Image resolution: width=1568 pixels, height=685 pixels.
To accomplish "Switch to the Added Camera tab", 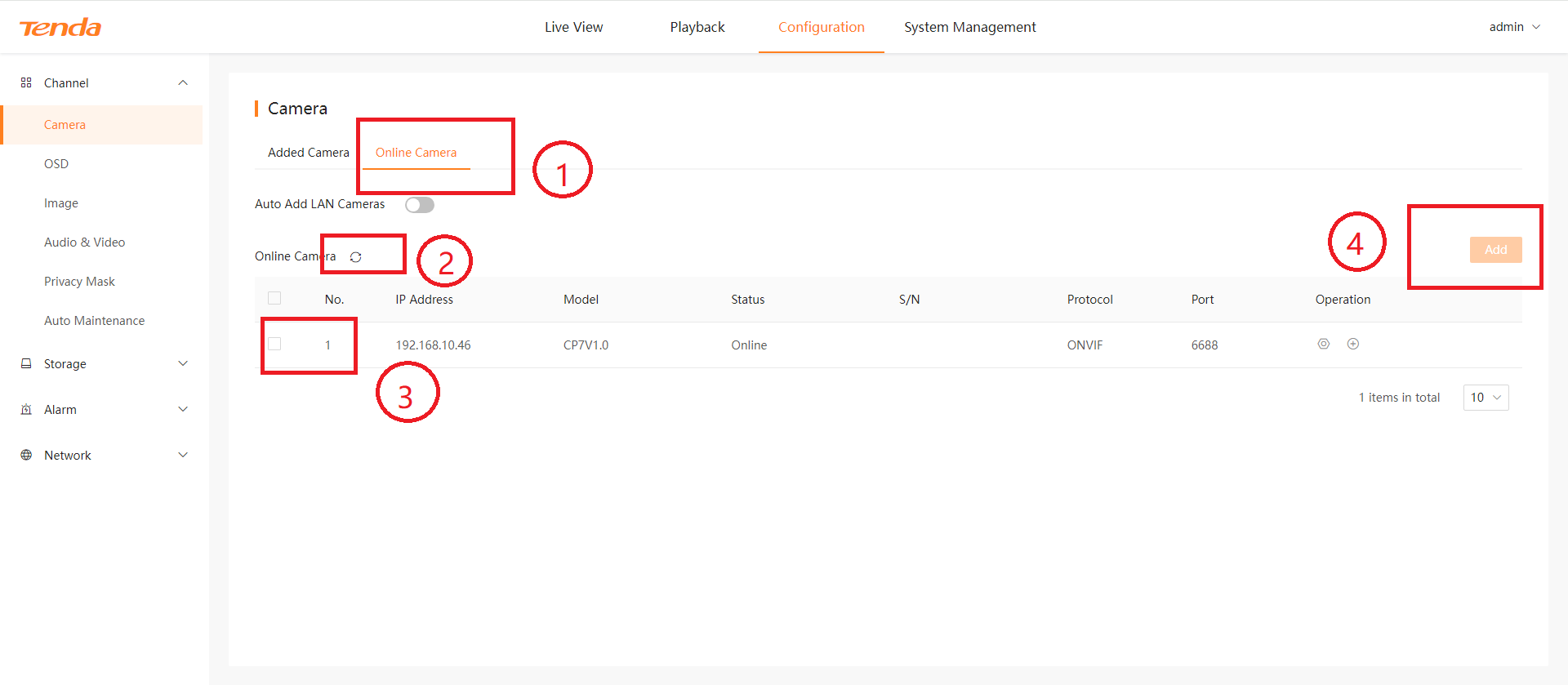I will pyautogui.click(x=308, y=153).
